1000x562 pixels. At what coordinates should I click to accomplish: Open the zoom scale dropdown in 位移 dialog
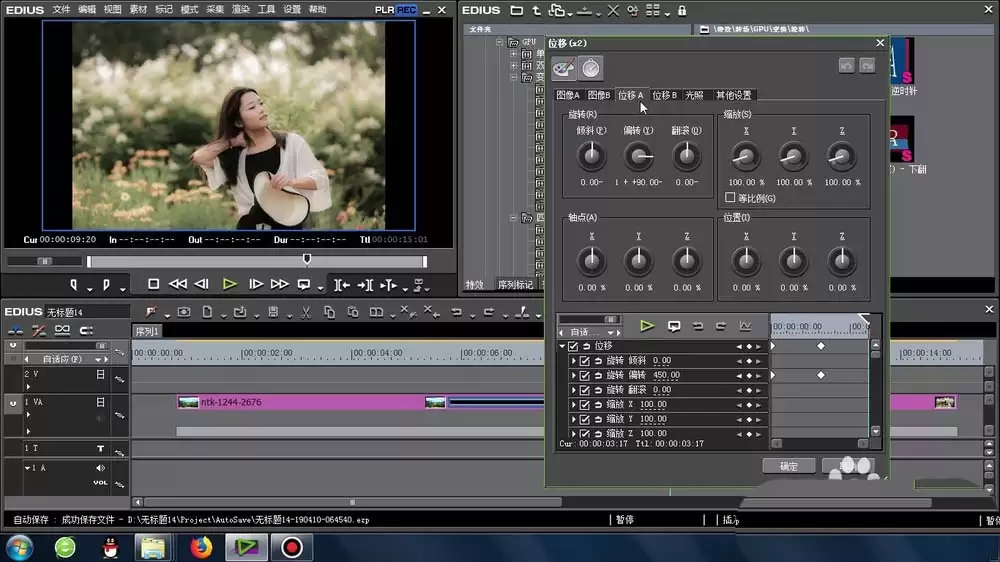610,332
